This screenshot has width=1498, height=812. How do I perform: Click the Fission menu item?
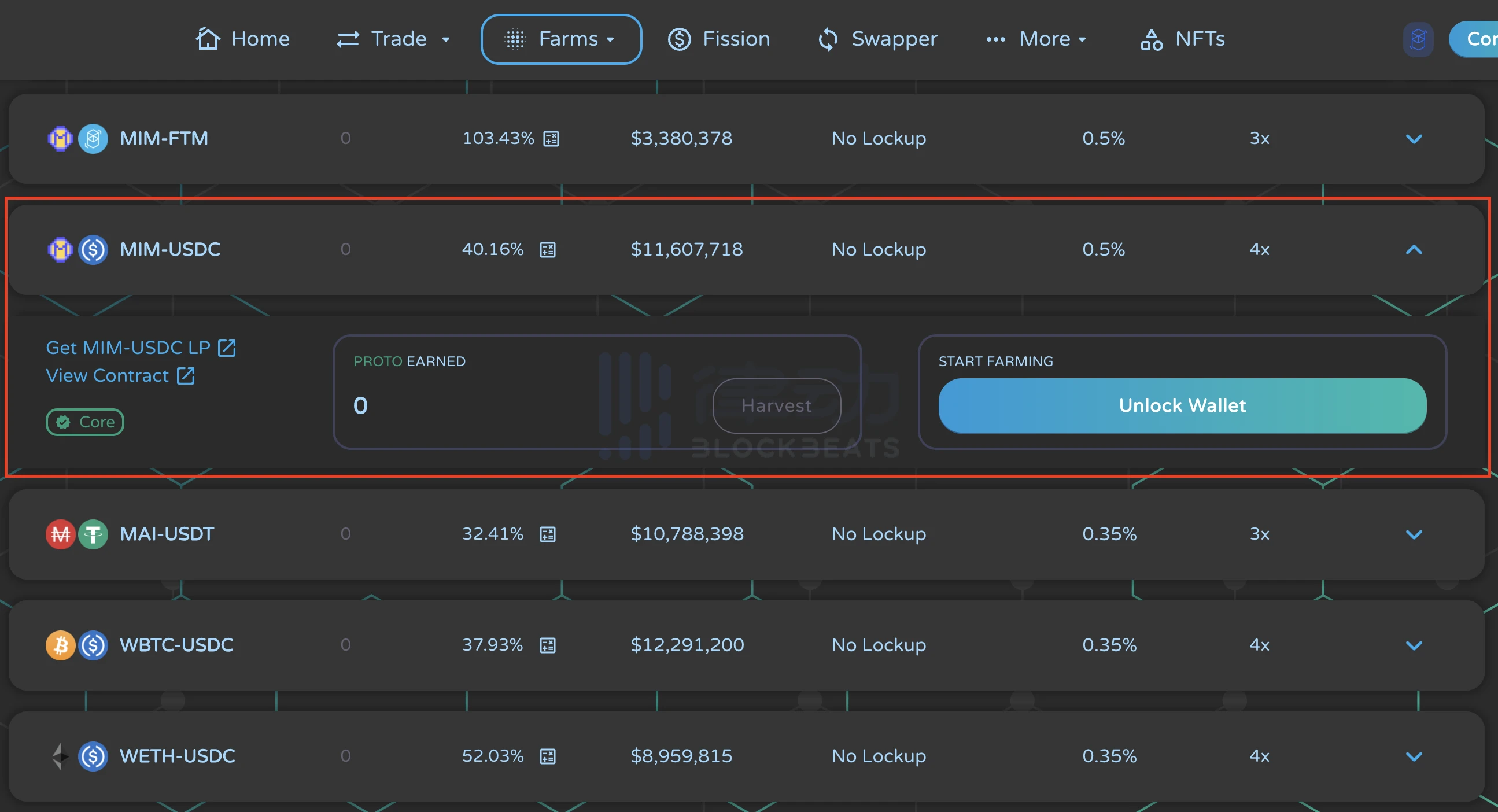pyautogui.click(x=719, y=38)
